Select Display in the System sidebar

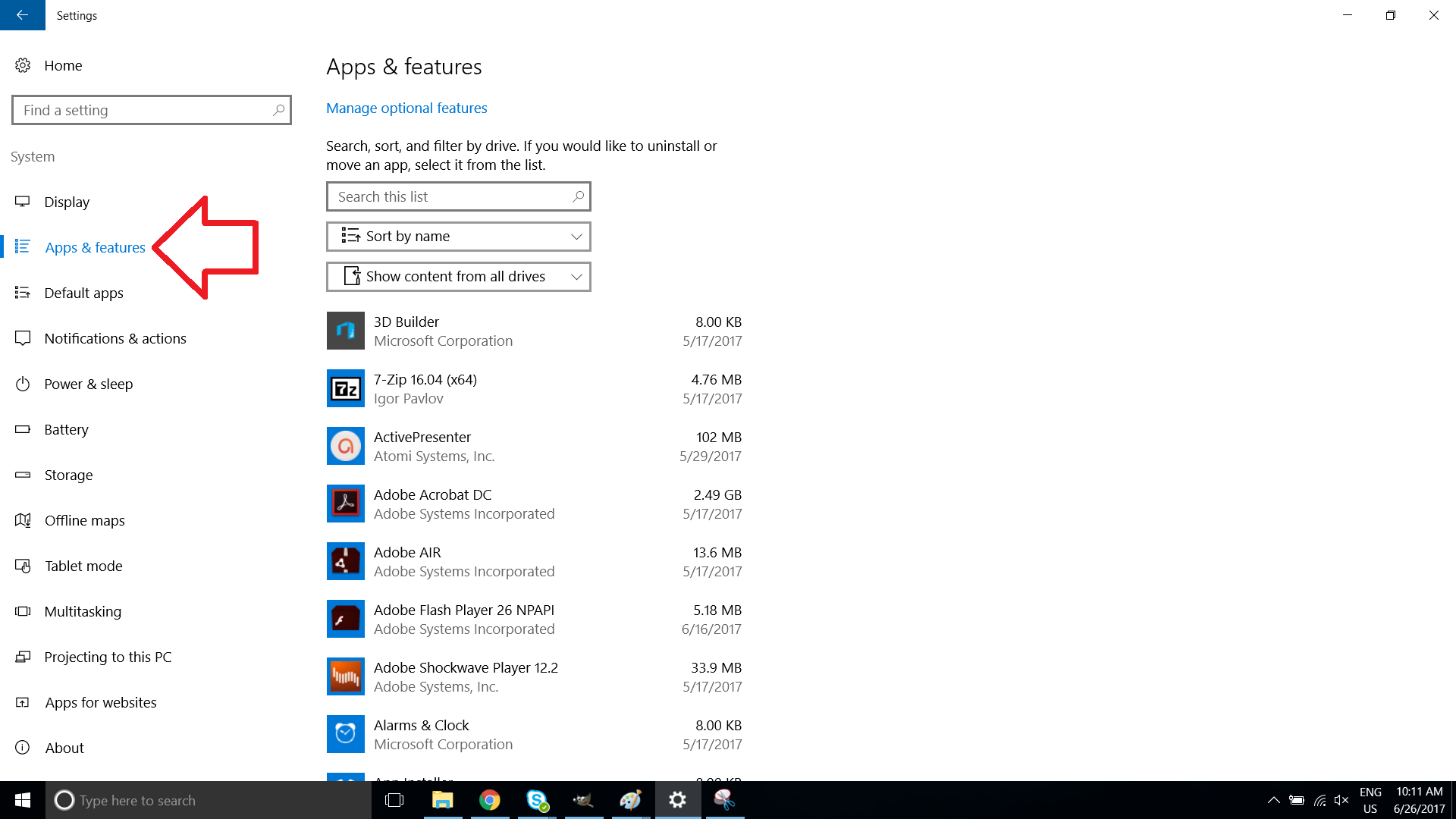tap(68, 202)
